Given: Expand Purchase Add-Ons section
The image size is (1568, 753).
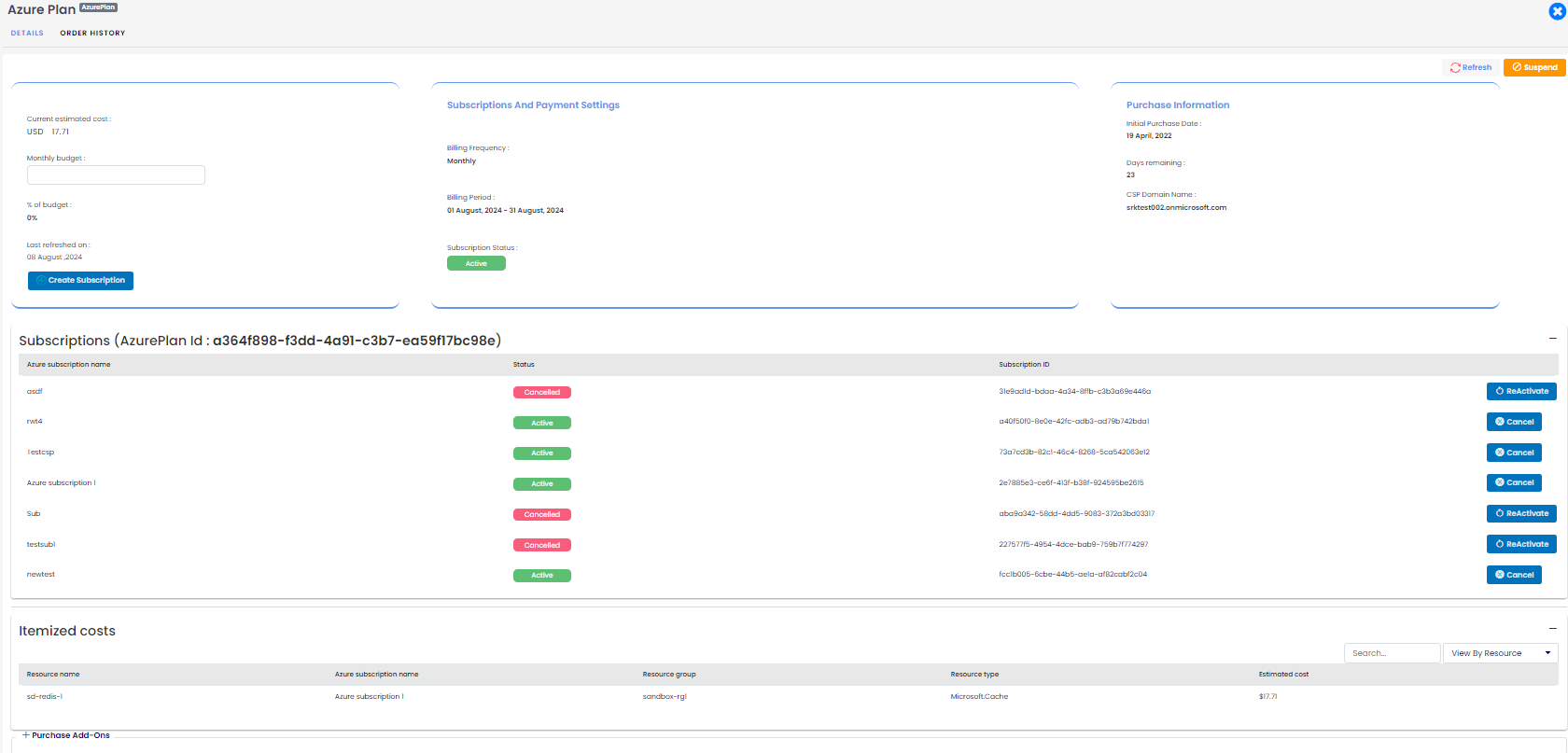Looking at the screenshot, I should [65, 735].
